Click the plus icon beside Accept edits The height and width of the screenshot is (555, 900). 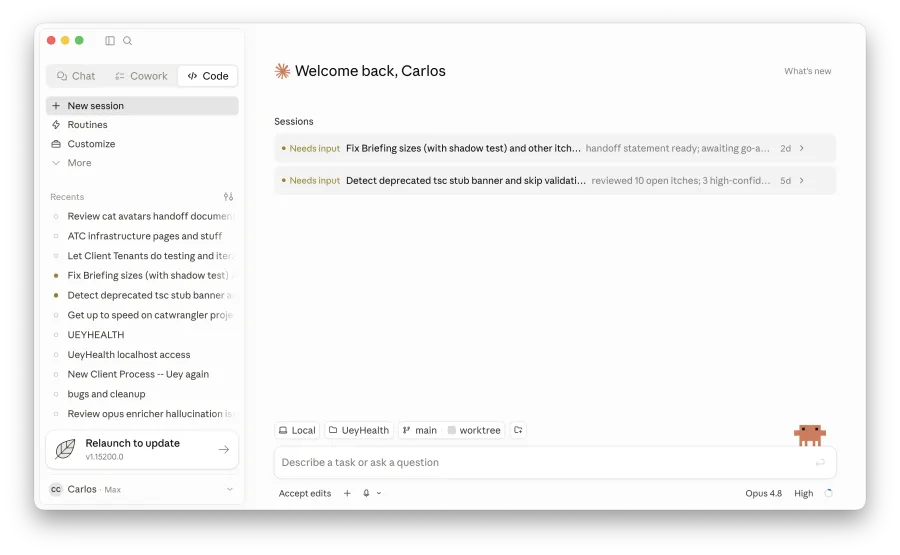pyautogui.click(x=347, y=493)
